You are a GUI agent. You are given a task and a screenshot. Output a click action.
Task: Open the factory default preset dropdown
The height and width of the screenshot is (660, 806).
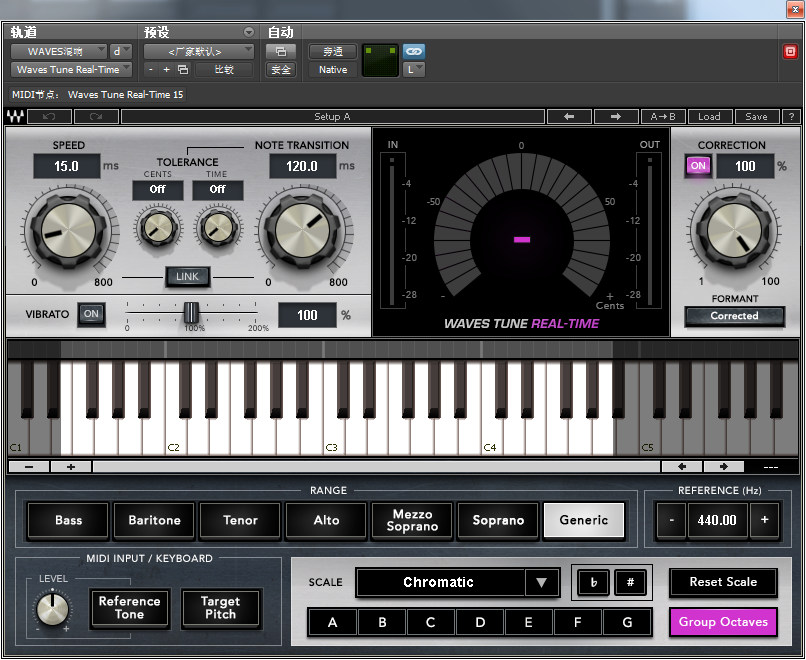click(198, 51)
